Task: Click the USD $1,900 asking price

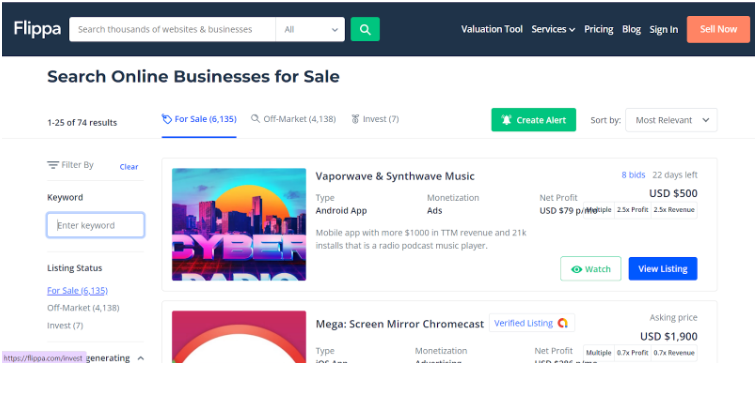Action: click(x=669, y=336)
